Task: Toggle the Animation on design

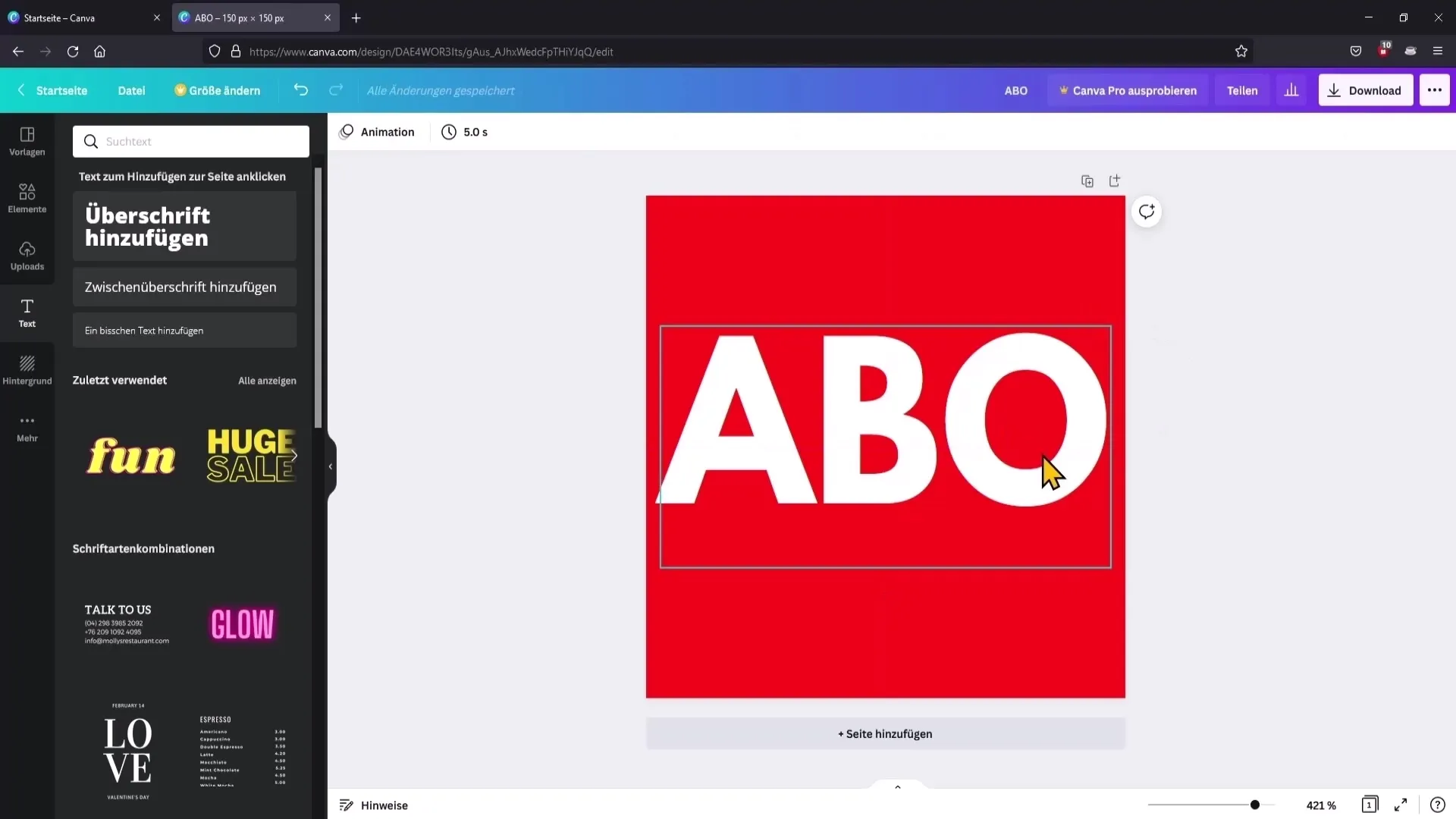Action: click(x=380, y=131)
